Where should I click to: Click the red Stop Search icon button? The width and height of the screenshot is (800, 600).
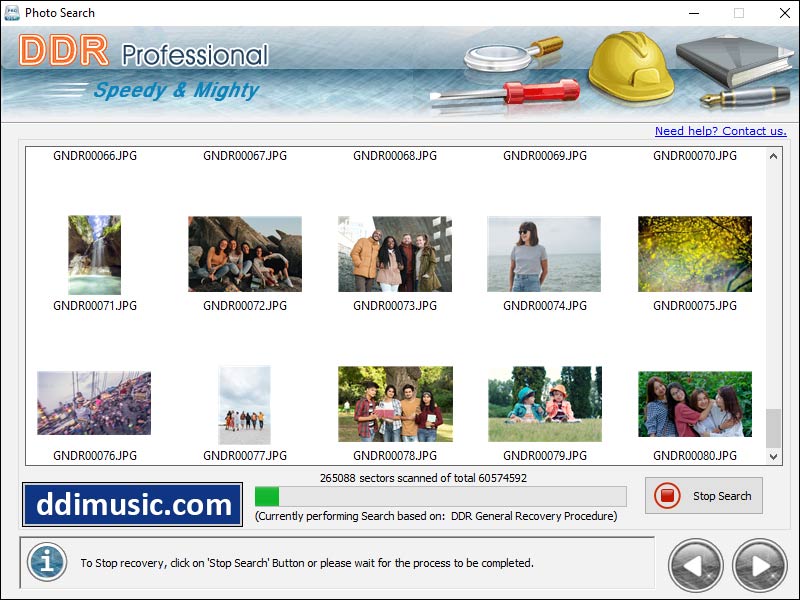click(666, 496)
